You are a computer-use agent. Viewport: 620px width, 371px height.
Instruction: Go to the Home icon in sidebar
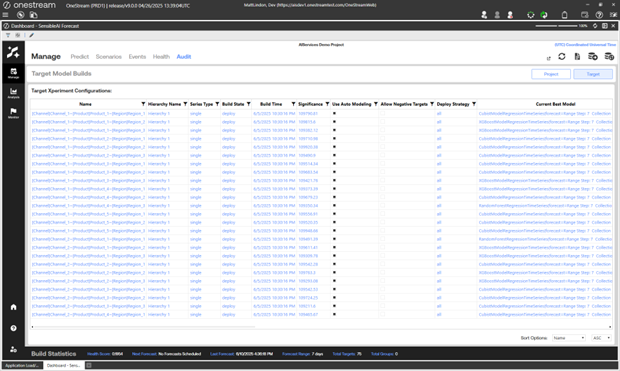(13, 307)
